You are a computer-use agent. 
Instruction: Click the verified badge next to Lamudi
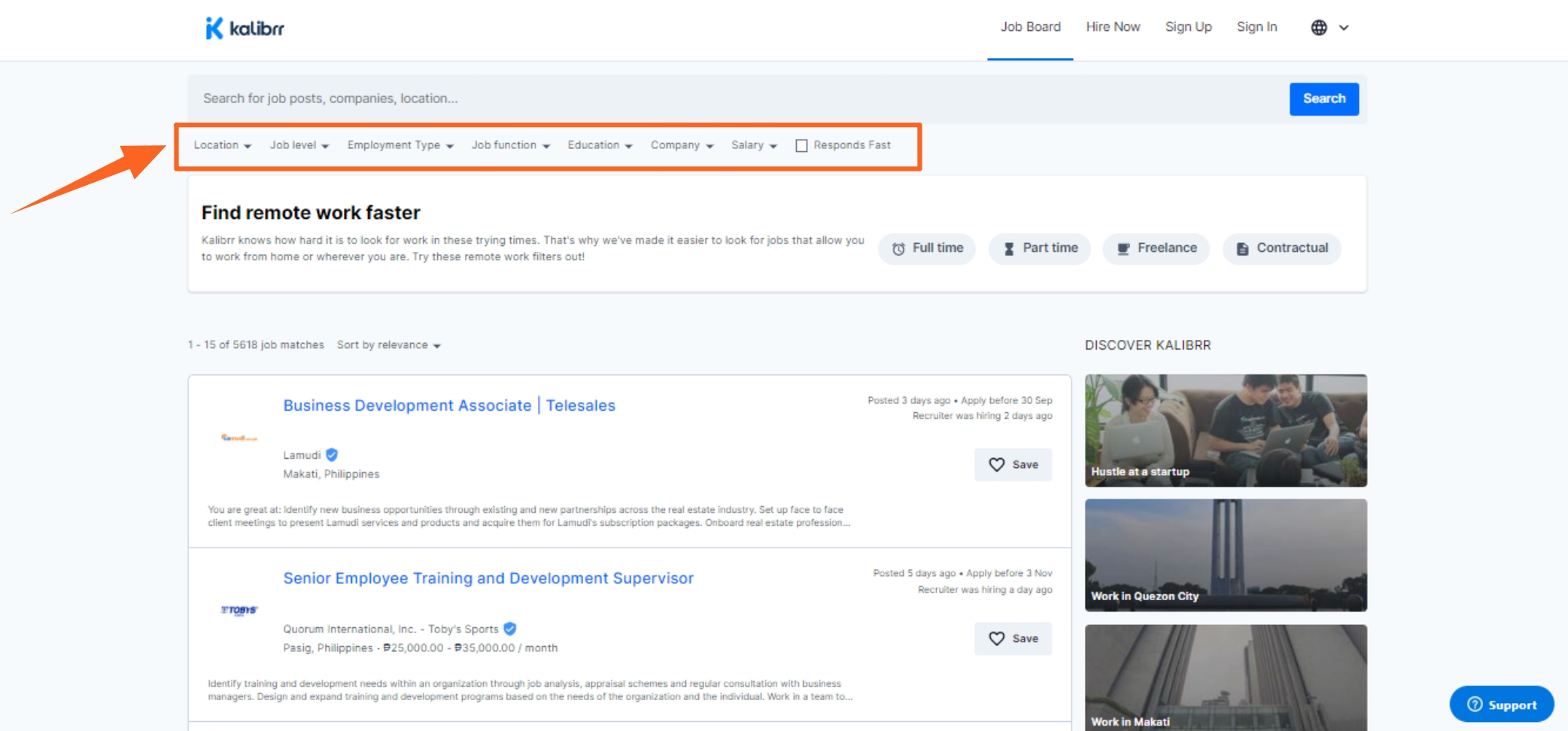click(332, 455)
